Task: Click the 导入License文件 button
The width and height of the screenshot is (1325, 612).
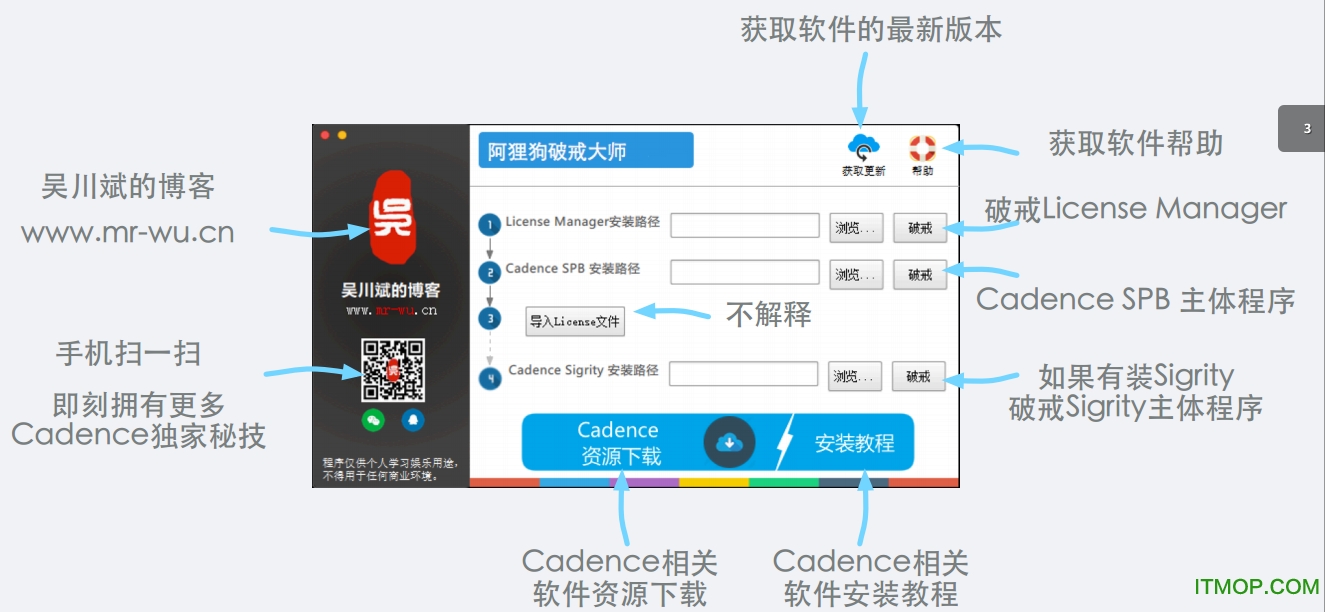Action: [x=575, y=322]
